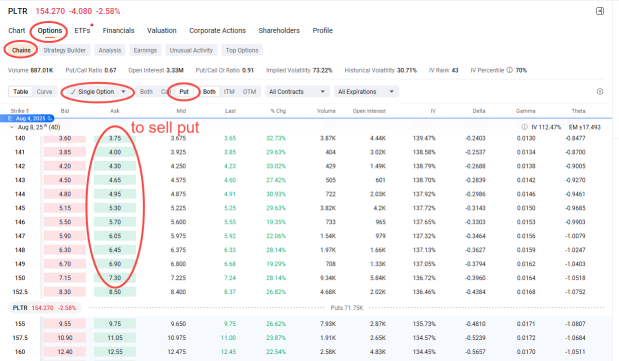Click the PLTR 154.270 price pill in the table
The height and width of the screenshot is (361, 619).
point(44,308)
